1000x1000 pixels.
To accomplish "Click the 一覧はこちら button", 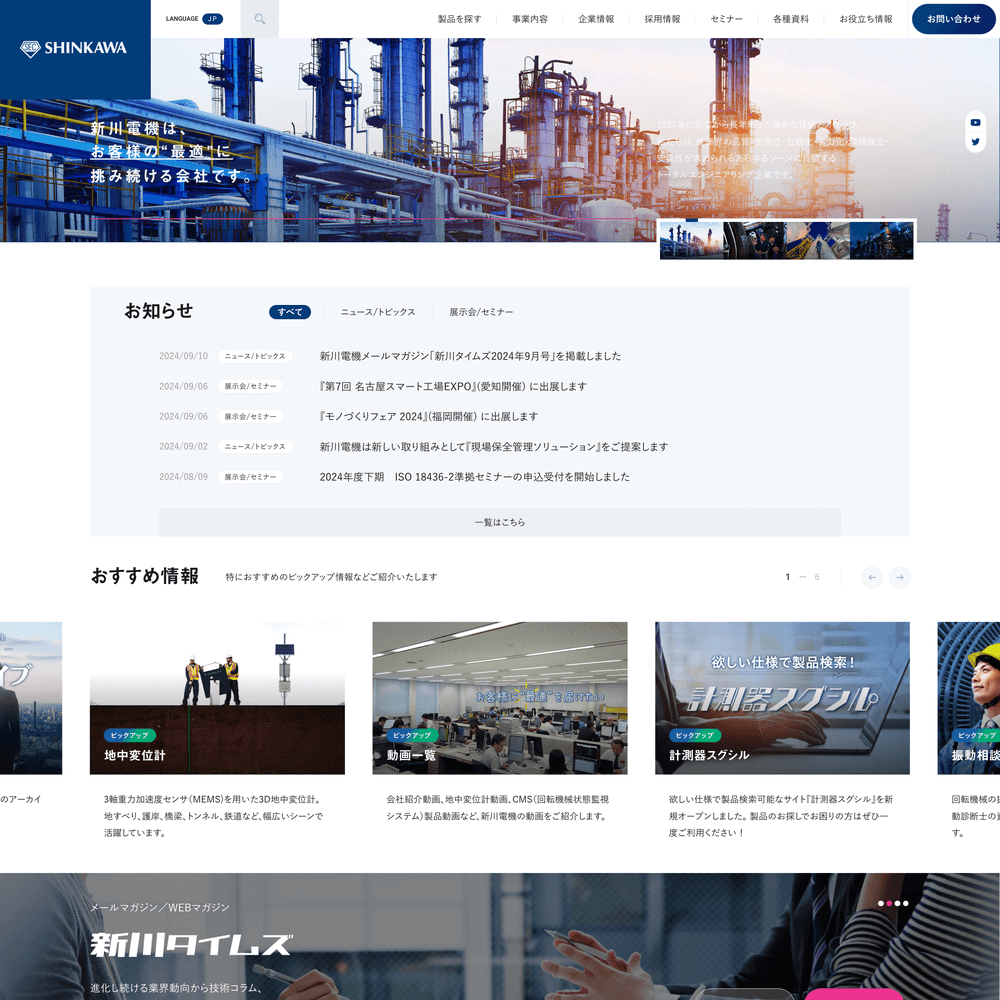I will click(499, 522).
